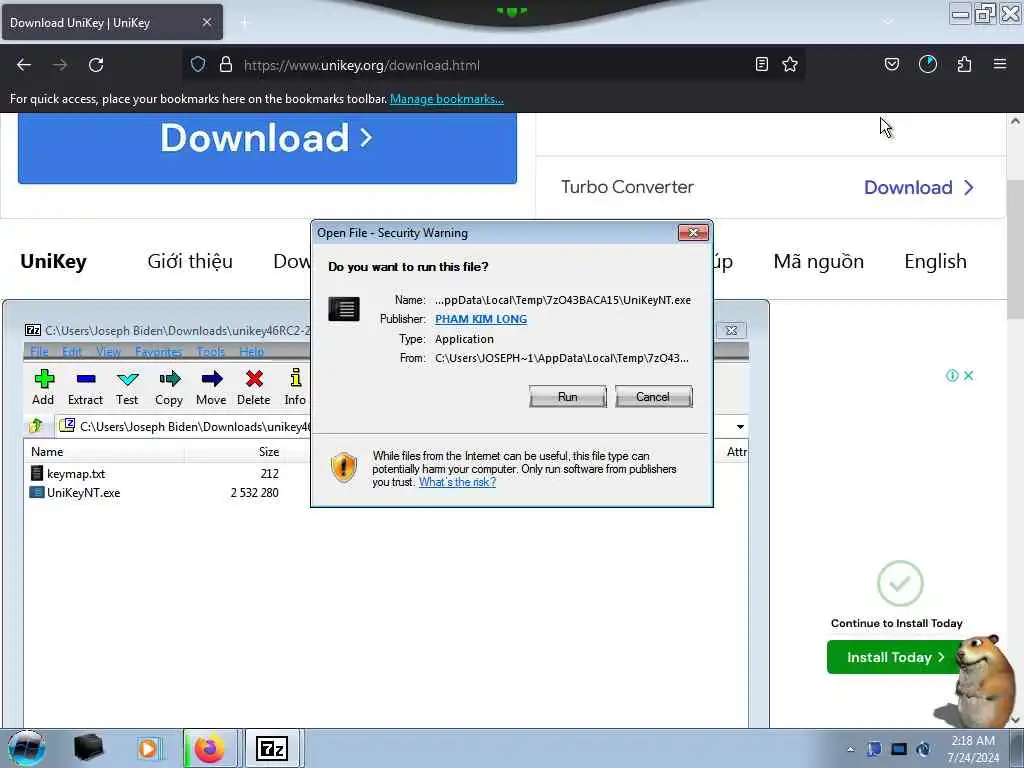Viewport: 1024px width, 768px height.
Task: Open the Pocket save icon
Action: (x=892, y=64)
